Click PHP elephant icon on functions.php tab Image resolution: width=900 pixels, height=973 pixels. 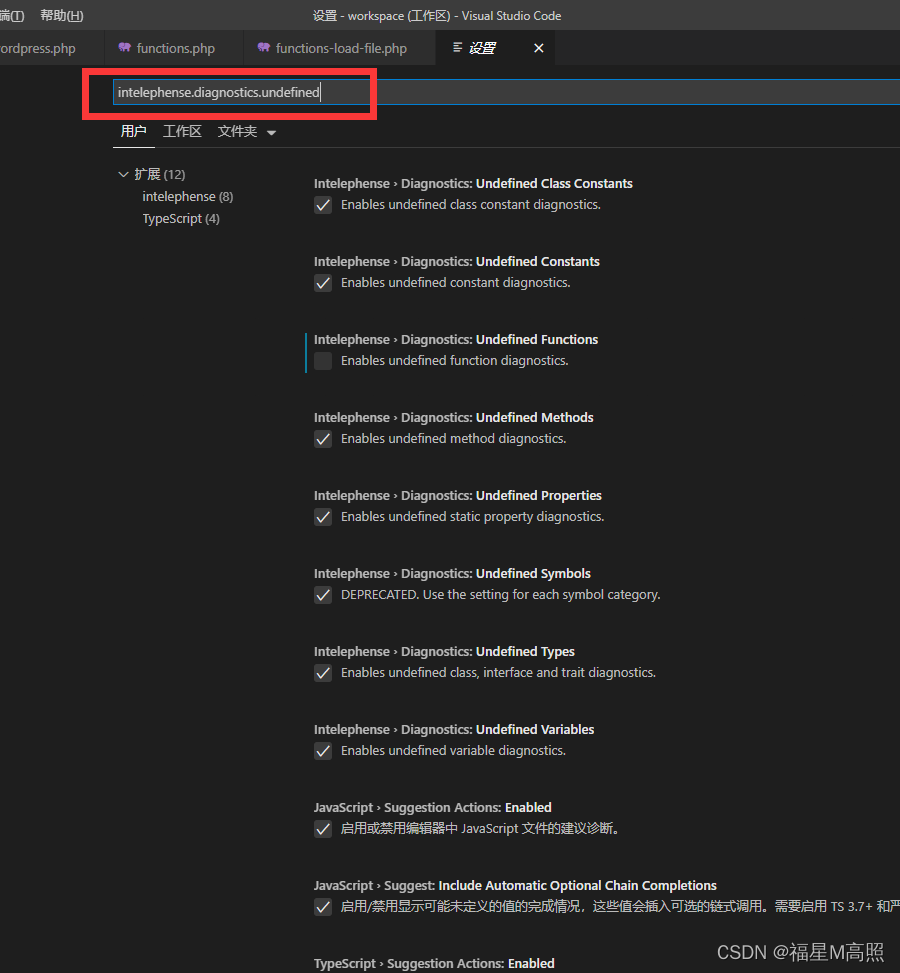coord(125,47)
